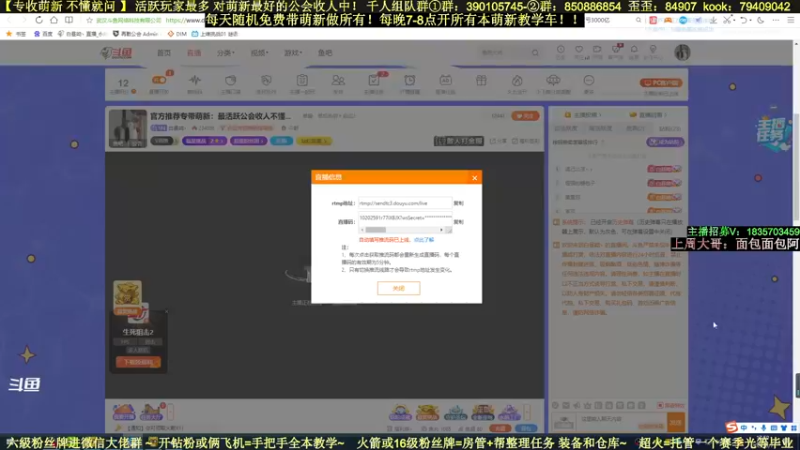Screen dimensions: 800x450
Task: Click the bookmark star in the address bar
Action: coord(89,20)
